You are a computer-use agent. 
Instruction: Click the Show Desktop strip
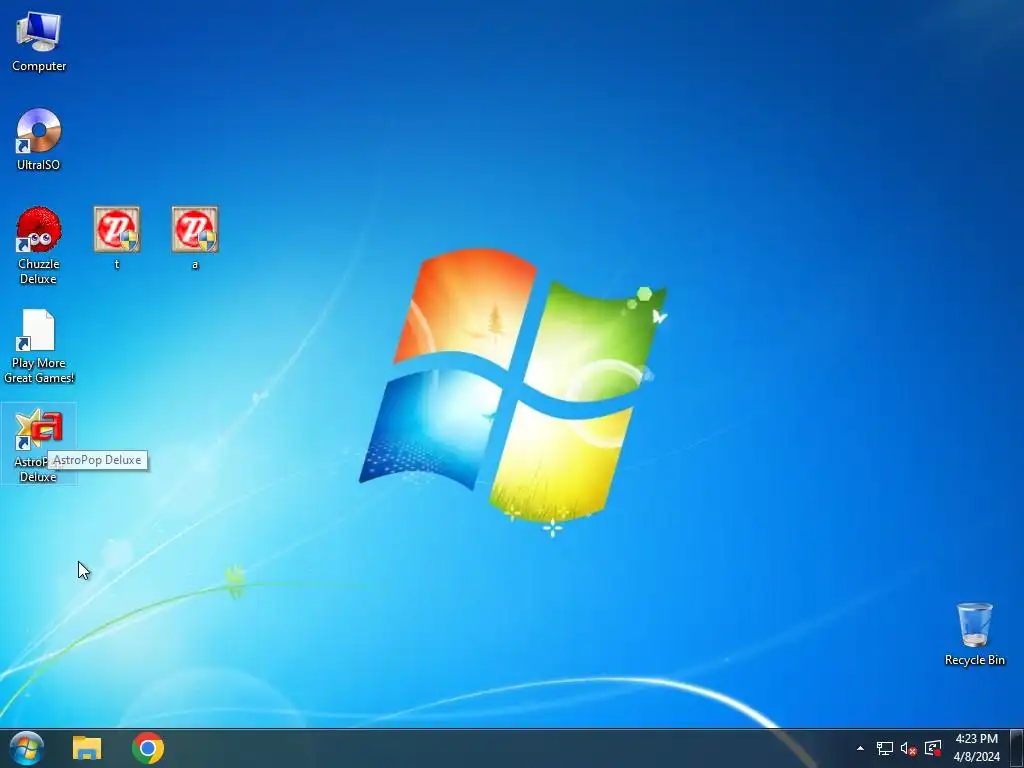point(1017,748)
